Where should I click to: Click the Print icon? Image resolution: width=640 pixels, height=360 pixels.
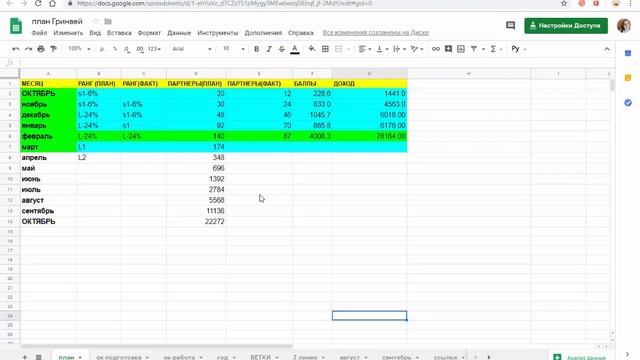pos(41,49)
